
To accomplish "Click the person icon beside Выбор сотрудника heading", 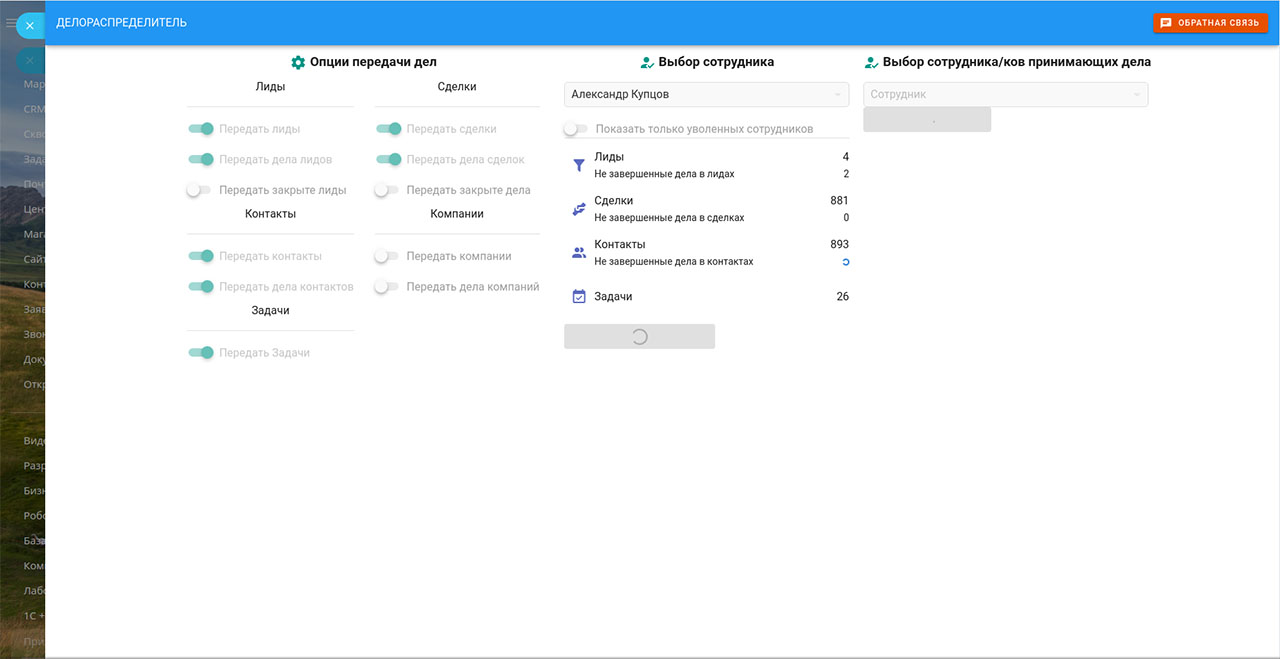I will [x=647, y=62].
